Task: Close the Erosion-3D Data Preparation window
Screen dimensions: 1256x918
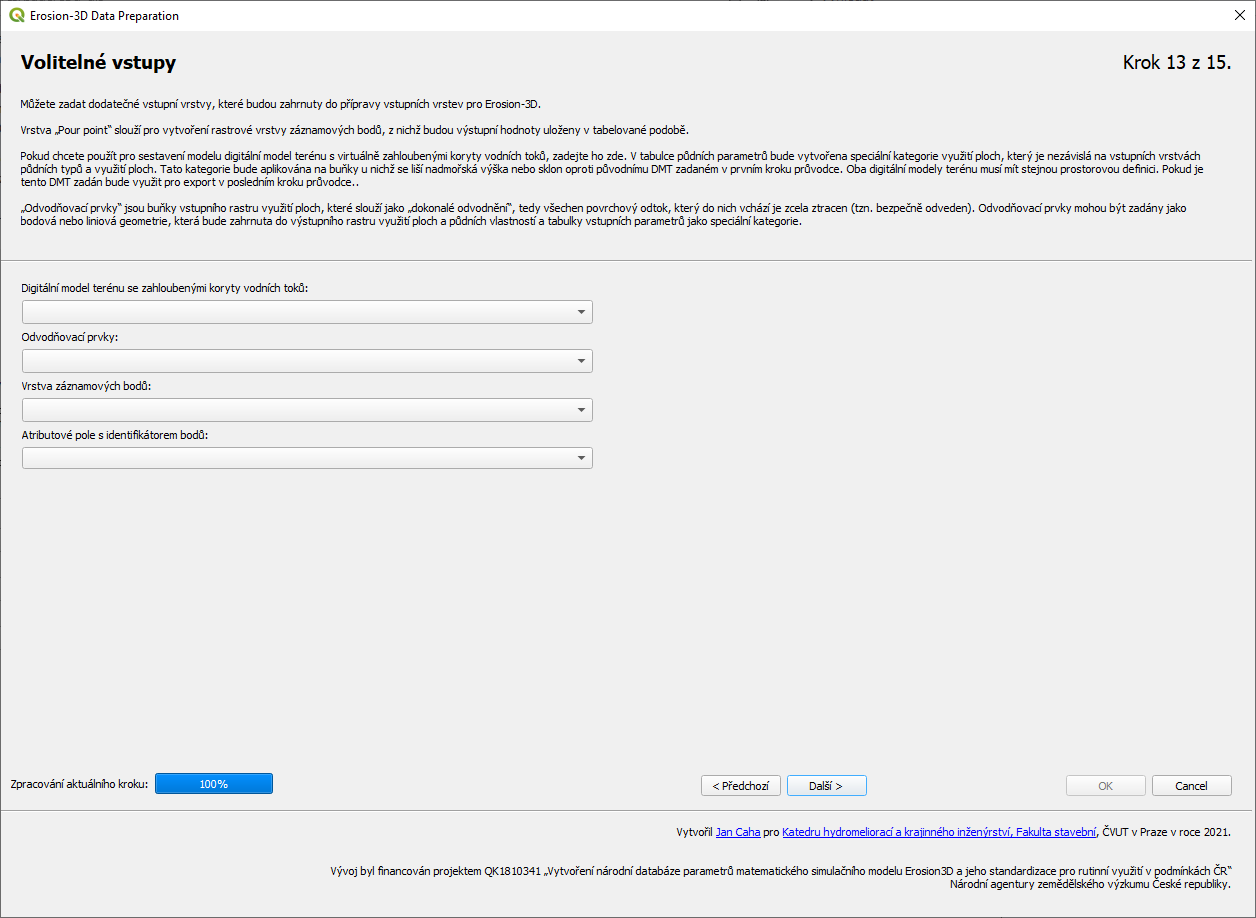Action: click(1239, 16)
